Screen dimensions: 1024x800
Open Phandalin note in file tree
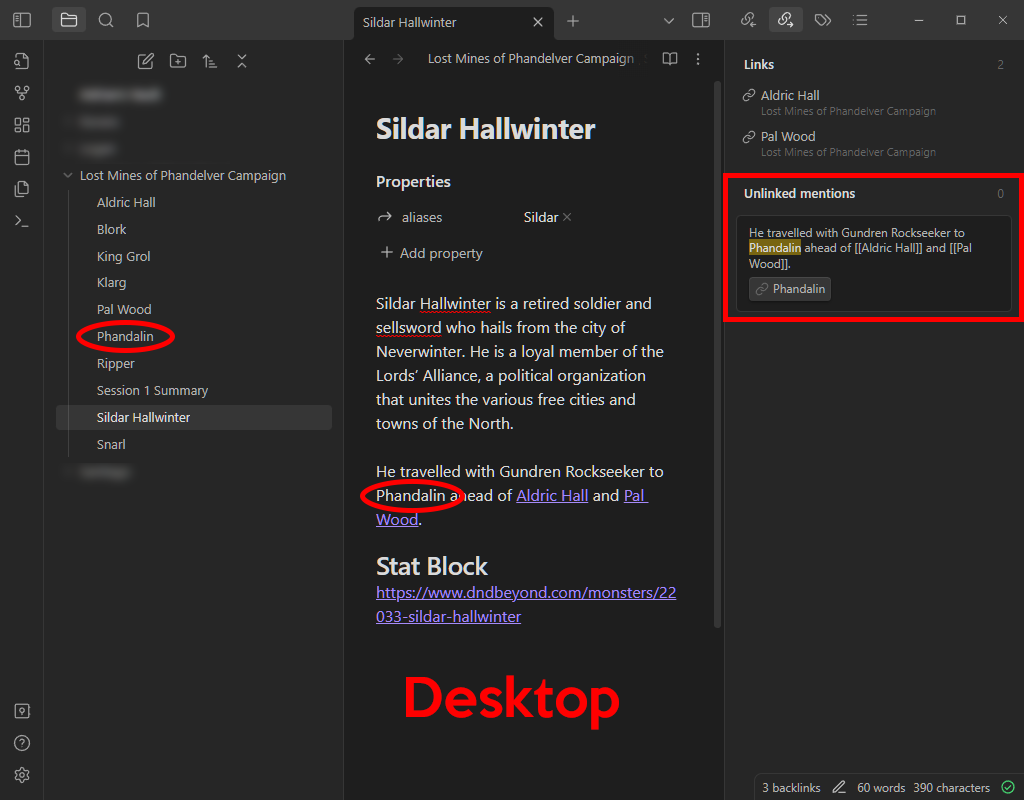coord(125,336)
